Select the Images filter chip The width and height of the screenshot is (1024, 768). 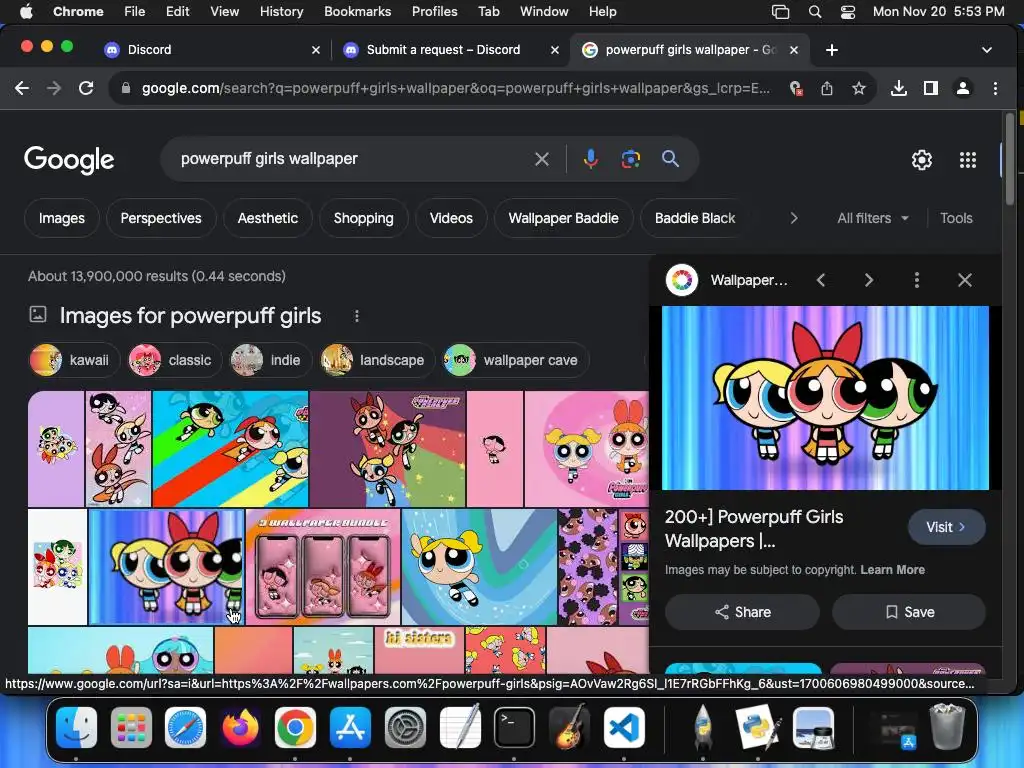[x=61, y=218]
